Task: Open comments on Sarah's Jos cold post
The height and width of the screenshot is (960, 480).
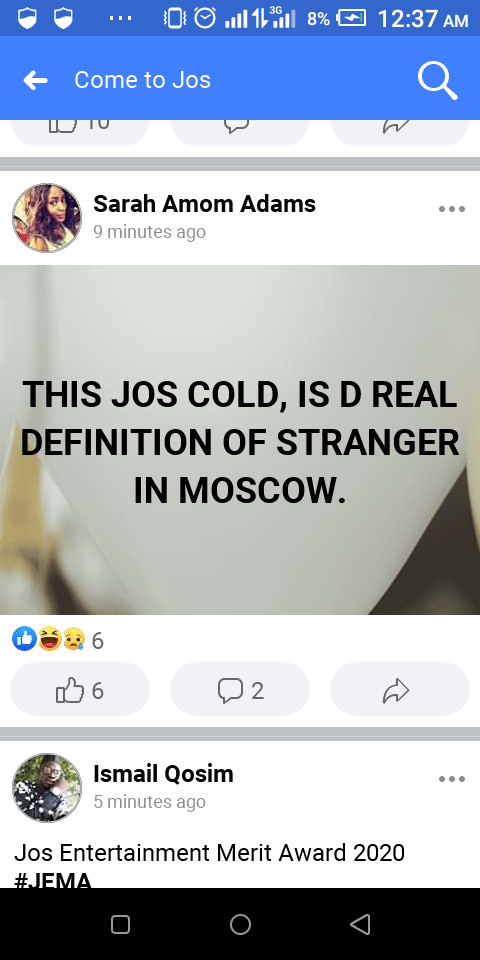Action: click(x=240, y=690)
